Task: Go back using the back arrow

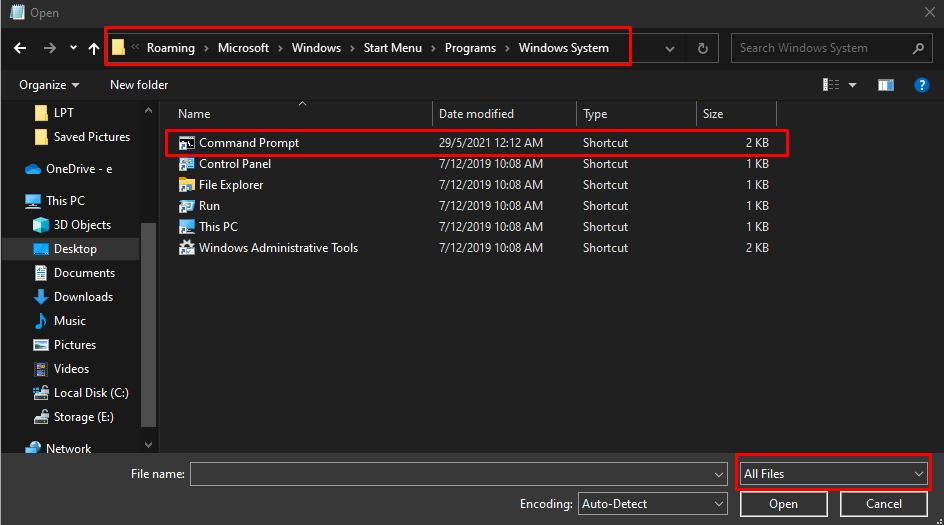Action: point(20,48)
